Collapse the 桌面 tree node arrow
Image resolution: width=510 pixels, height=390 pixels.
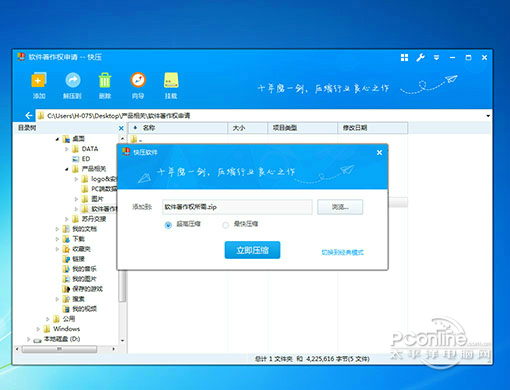[57, 139]
